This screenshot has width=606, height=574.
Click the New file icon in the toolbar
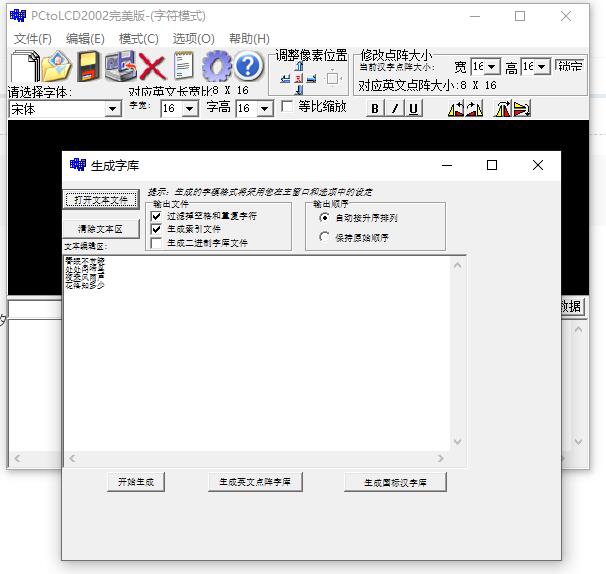tap(25, 66)
